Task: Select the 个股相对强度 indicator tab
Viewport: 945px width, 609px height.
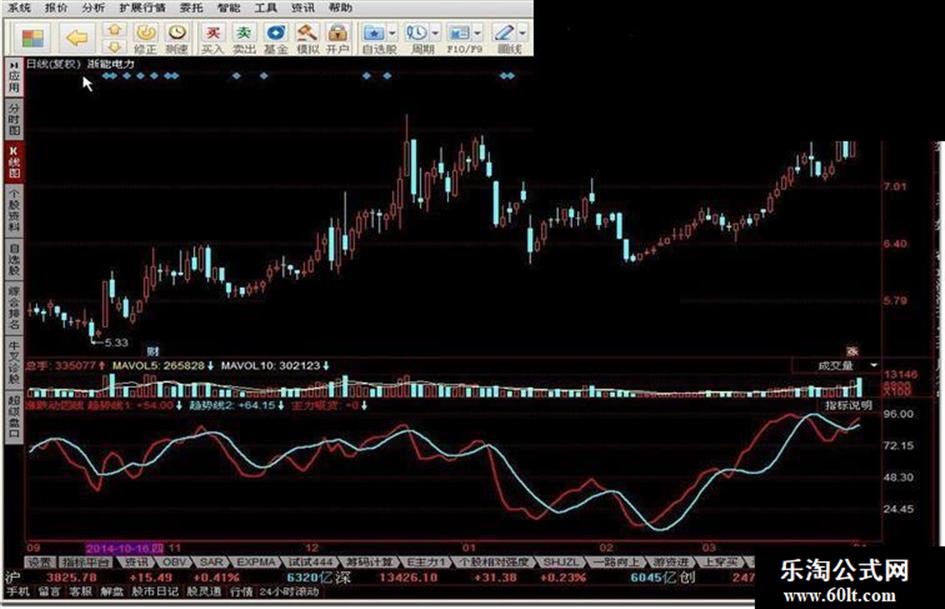Action: (x=494, y=562)
